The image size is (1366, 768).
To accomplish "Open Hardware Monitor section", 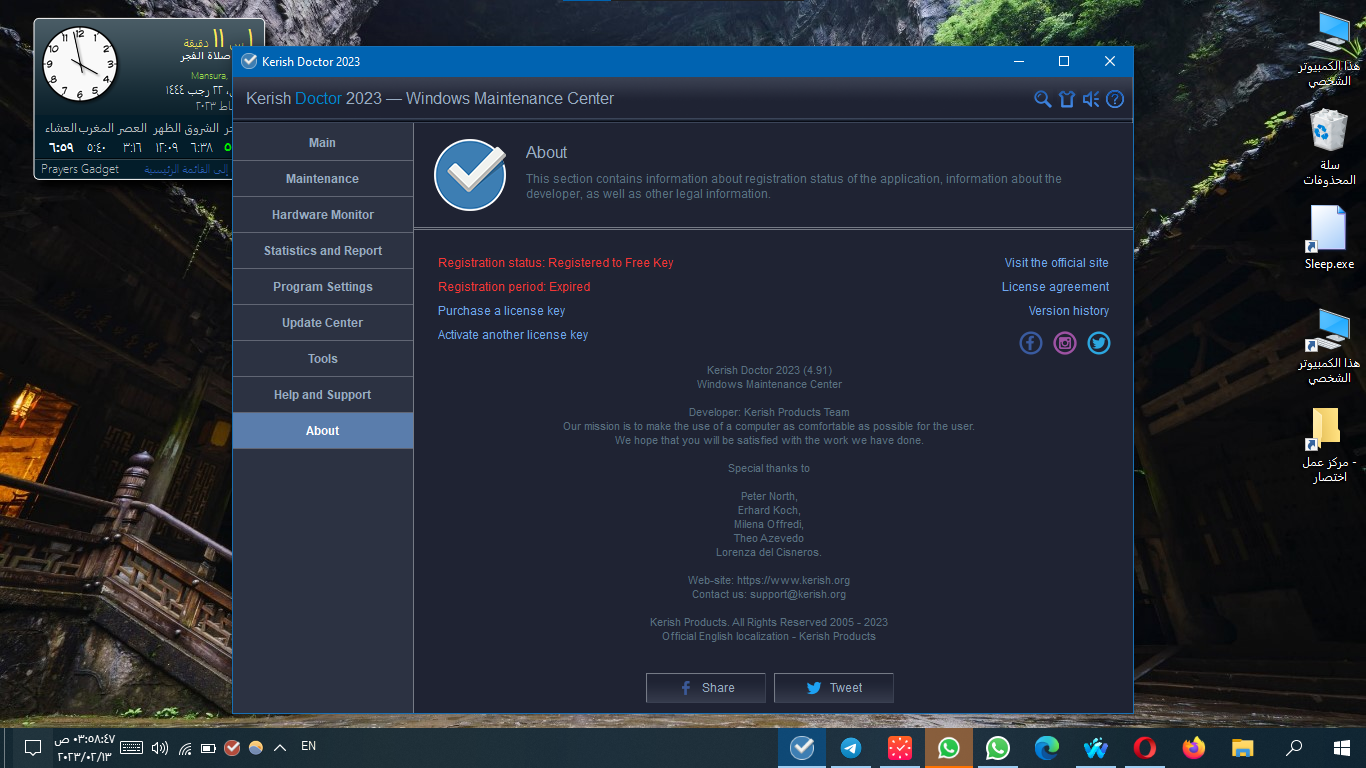I will tap(322, 215).
